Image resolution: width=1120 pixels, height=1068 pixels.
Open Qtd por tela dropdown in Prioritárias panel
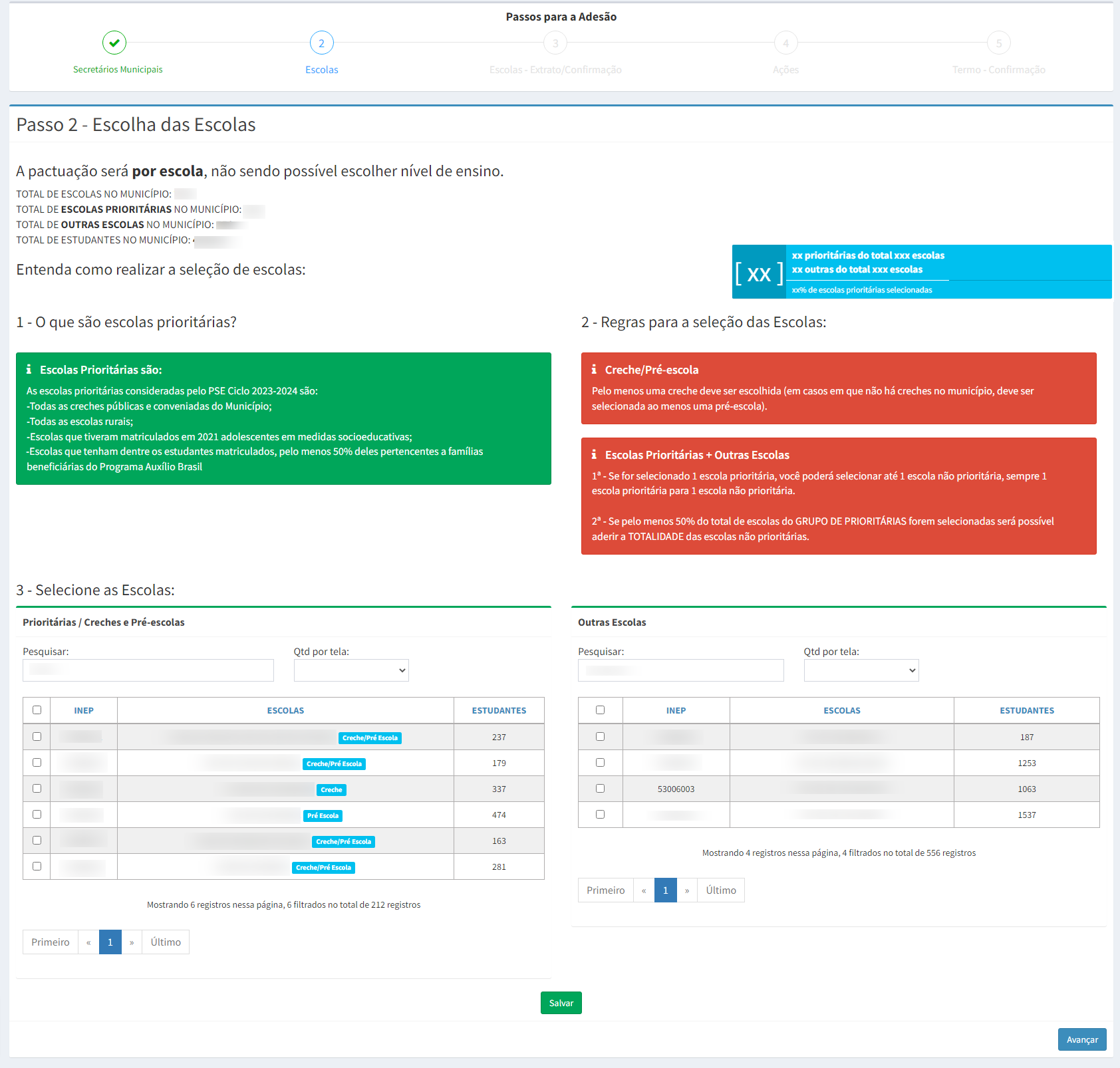click(351, 670)
